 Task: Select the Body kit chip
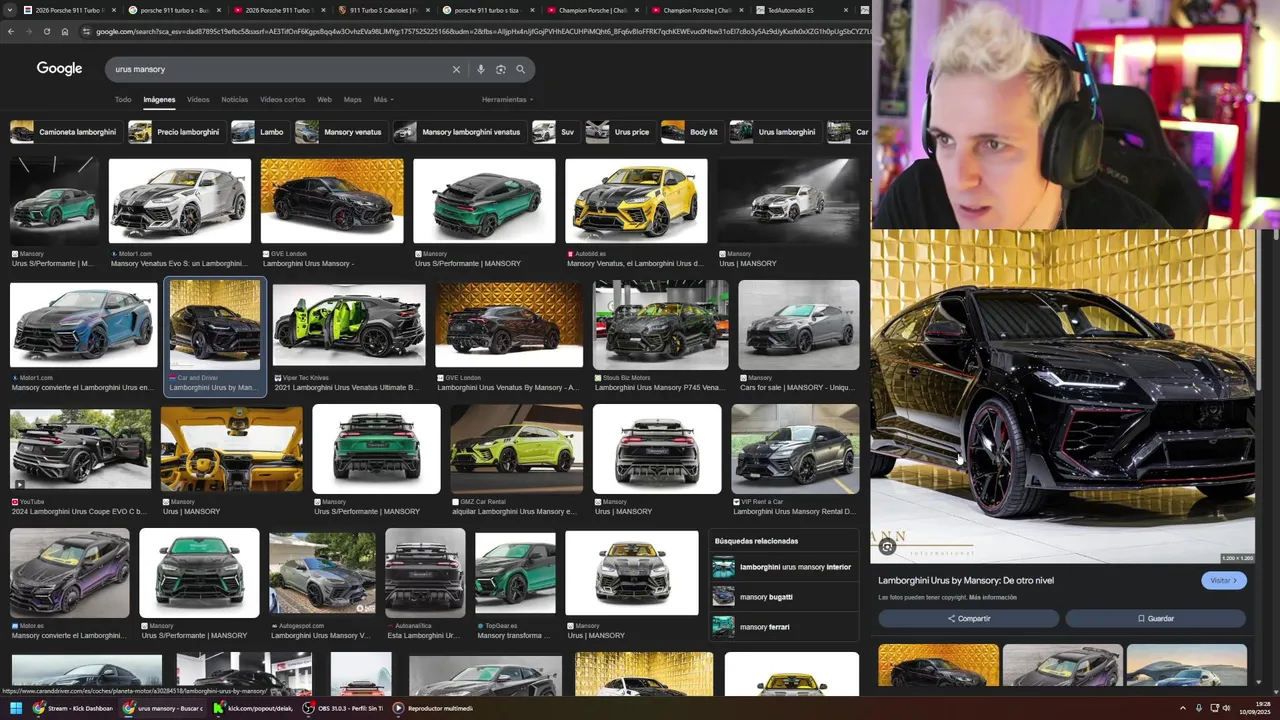pyautogui.click(x=691, y=132)
